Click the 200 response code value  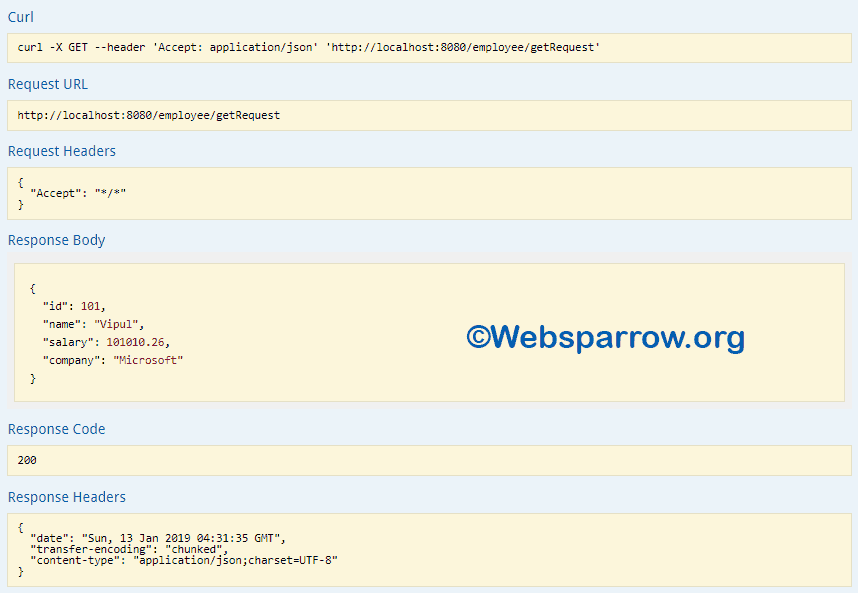pyautogui.click(x=27, y=461)
